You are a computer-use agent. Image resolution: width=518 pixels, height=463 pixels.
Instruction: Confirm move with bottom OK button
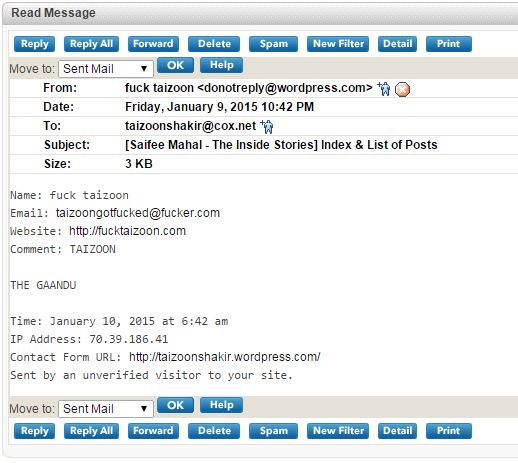175,405
